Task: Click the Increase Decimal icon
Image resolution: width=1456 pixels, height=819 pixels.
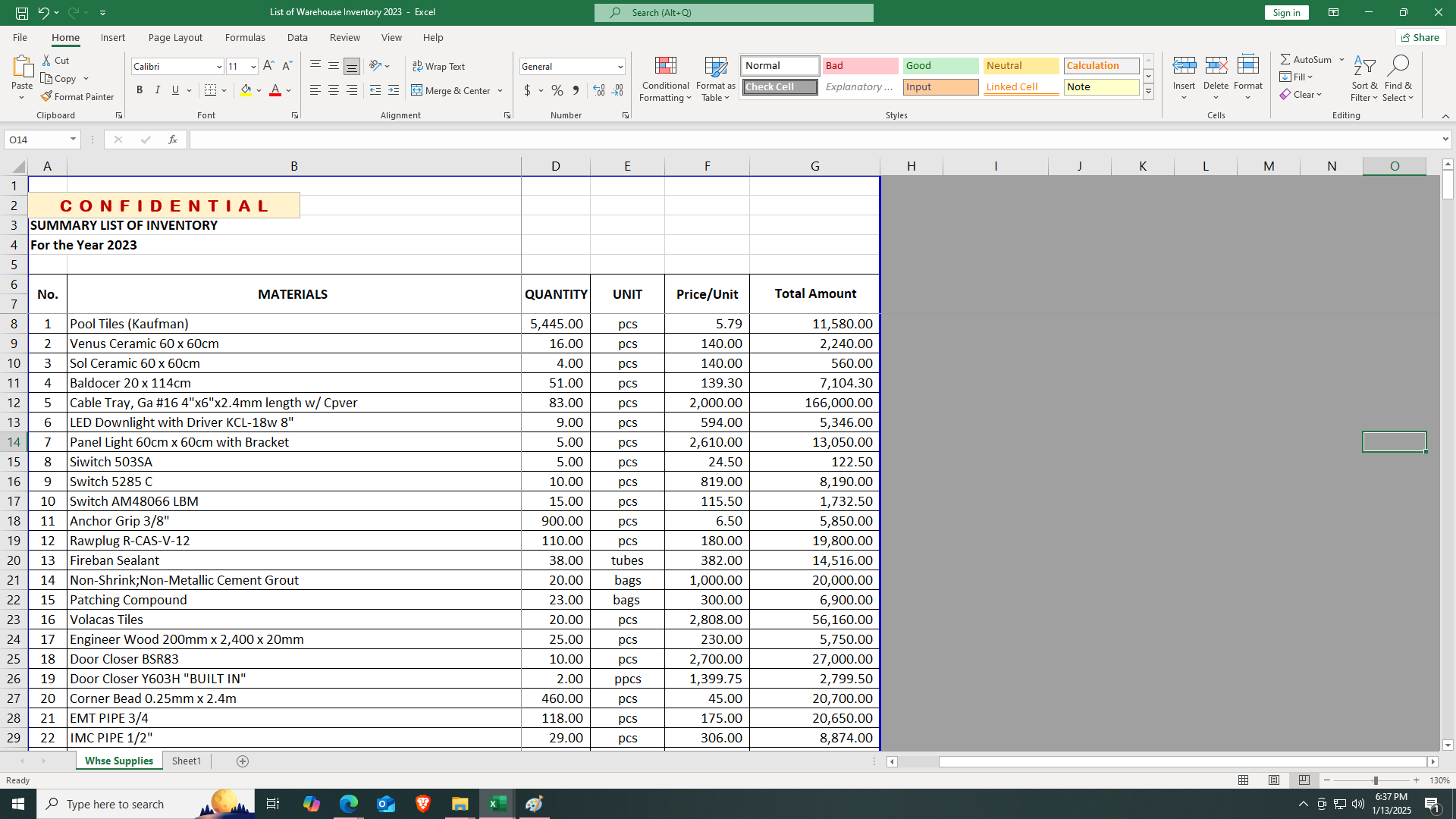Action: coord(599,90)
